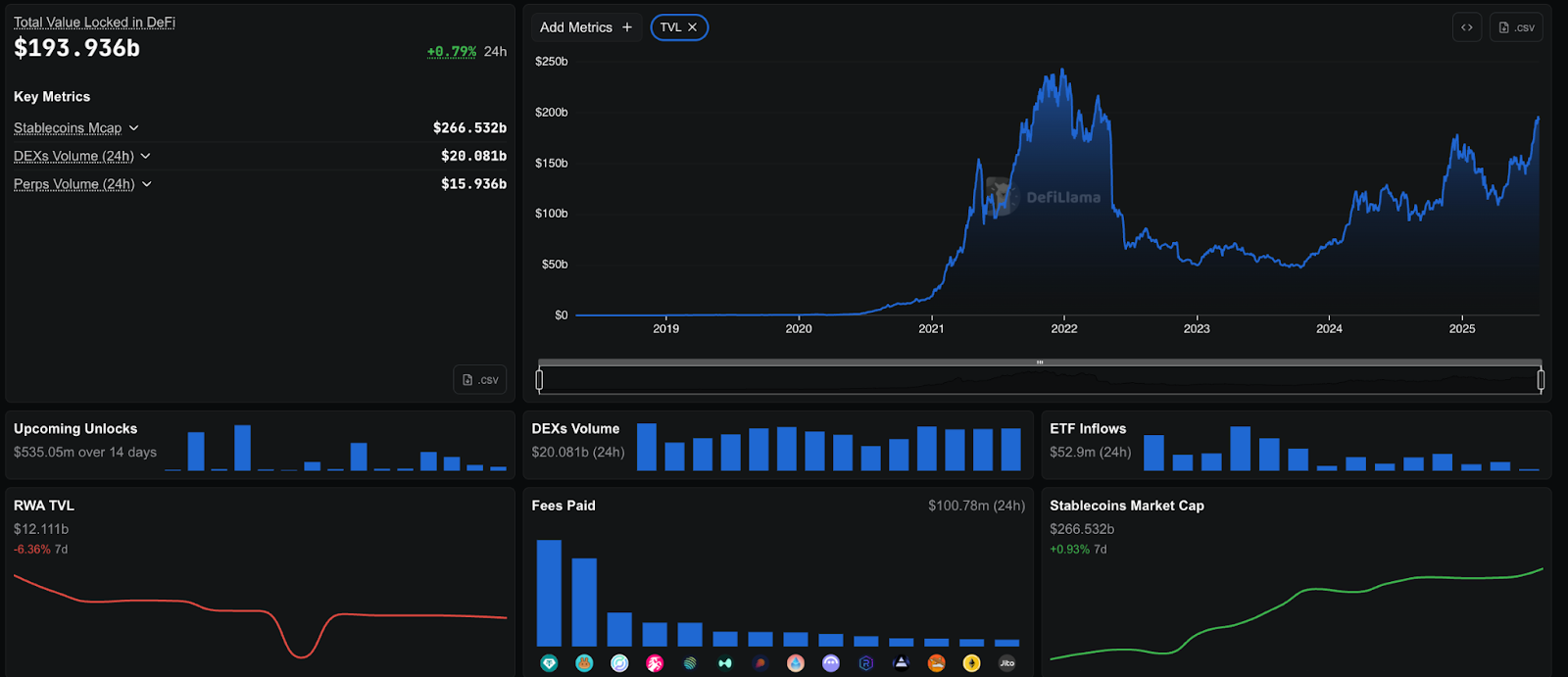
Task: Download the TVL chart as .csv
Action: click(1516, 27)
